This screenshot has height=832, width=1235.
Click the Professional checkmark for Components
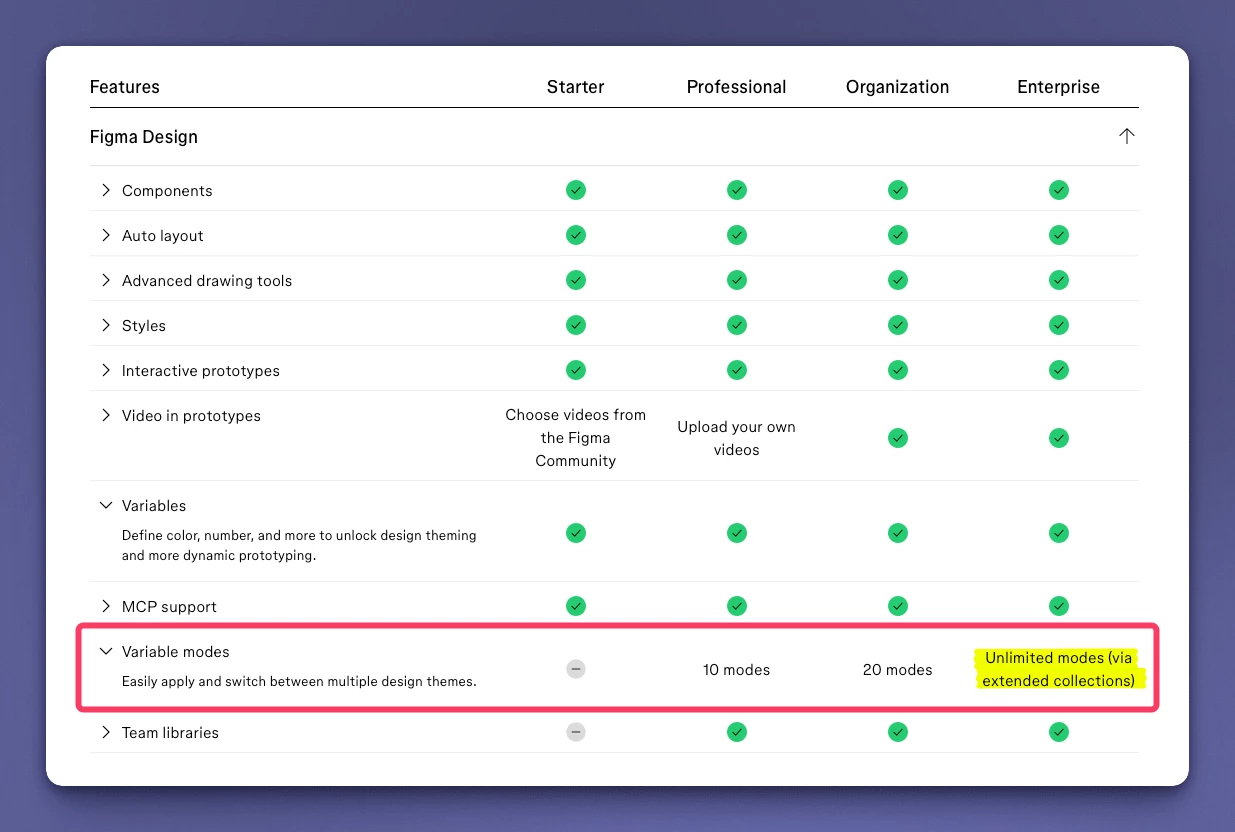(737, 190)
